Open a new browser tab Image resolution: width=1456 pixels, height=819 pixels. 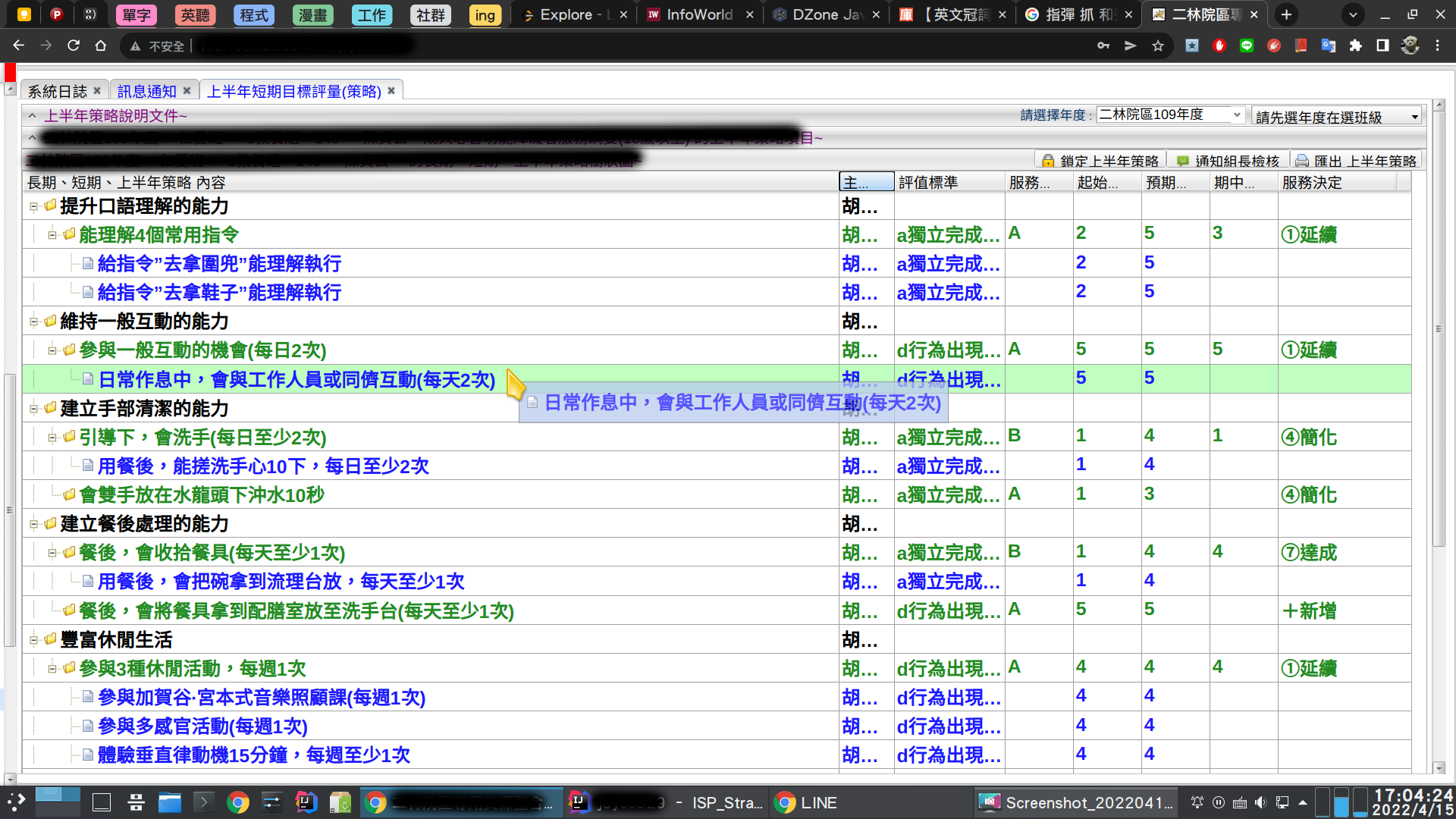click(1287, 14)
